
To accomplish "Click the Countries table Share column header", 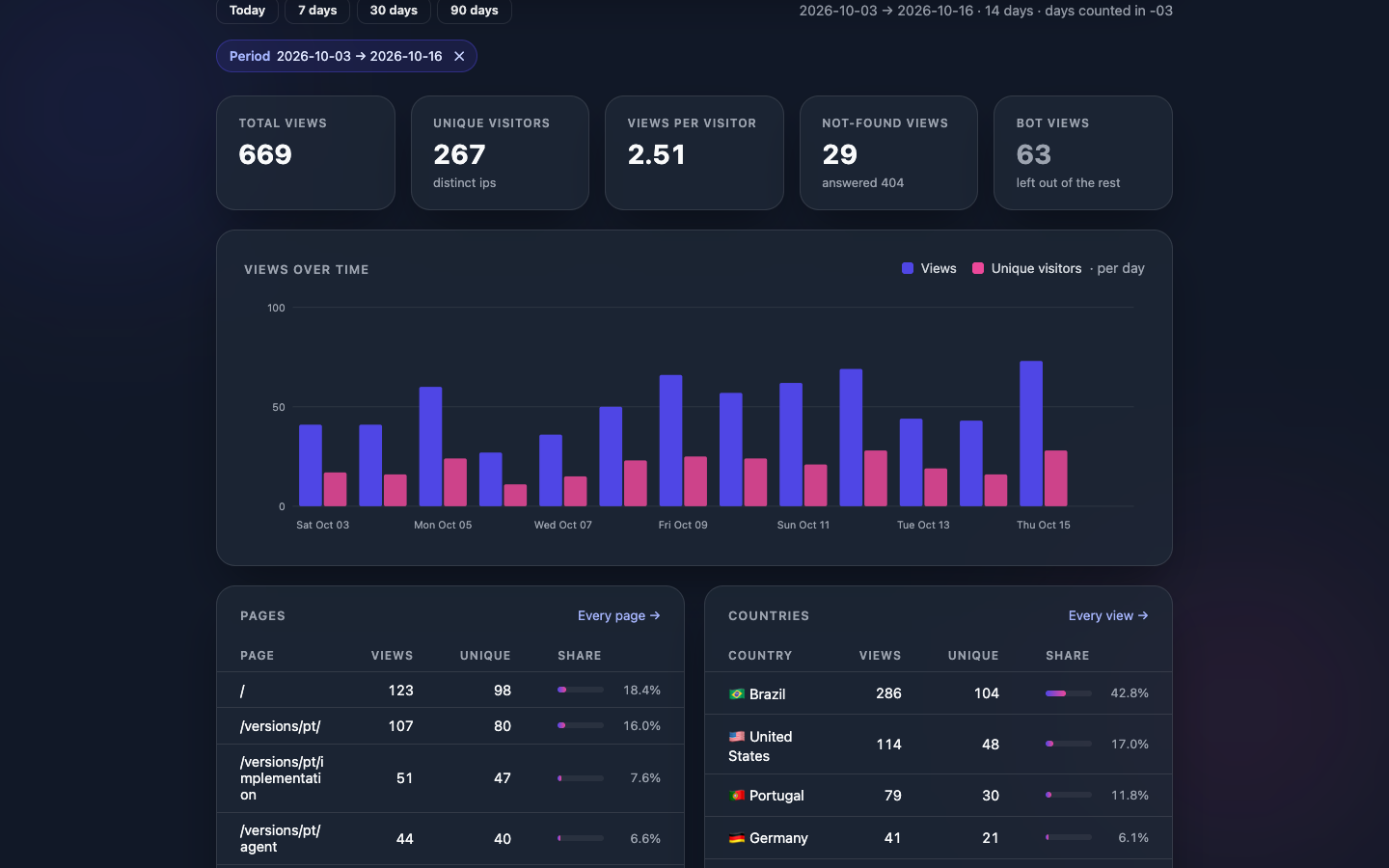I will click(1068, 656).
